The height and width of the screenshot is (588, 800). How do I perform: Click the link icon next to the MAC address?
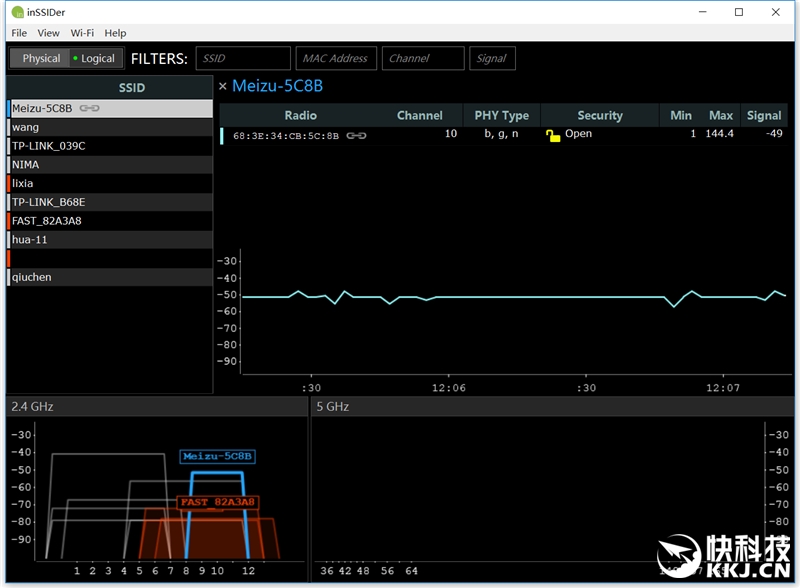pyautogui.click(x=356, y=135)
